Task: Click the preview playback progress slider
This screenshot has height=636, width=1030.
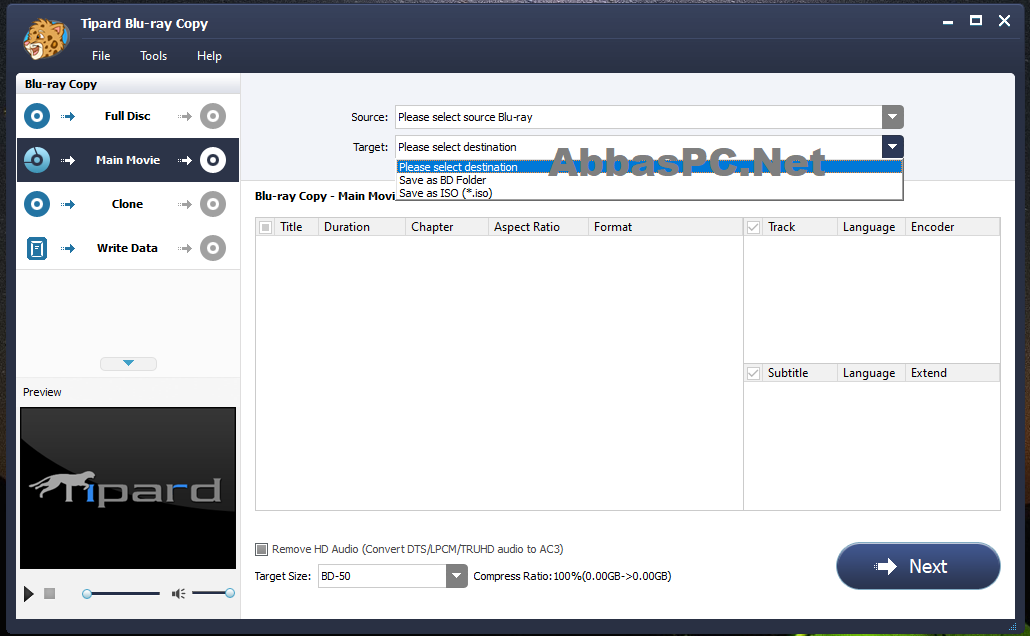Action: click(122, 593)
